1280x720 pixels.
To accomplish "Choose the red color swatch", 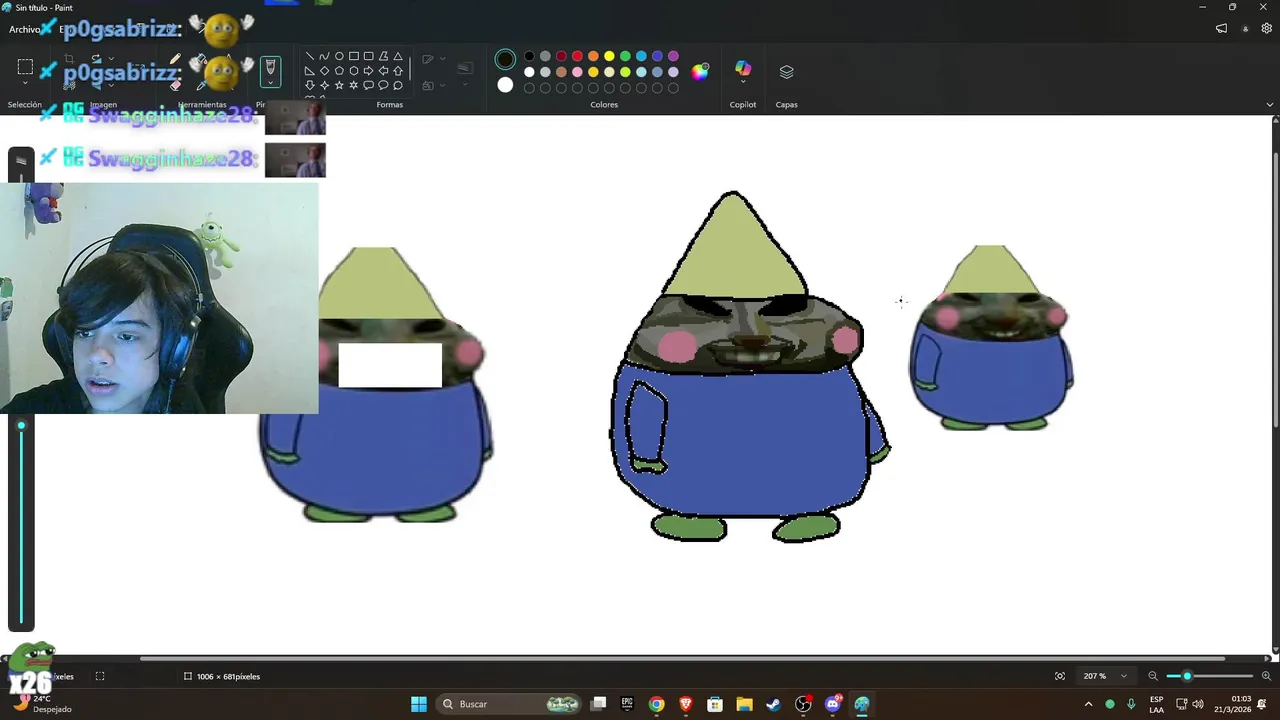I will click(x=577, y=56).
